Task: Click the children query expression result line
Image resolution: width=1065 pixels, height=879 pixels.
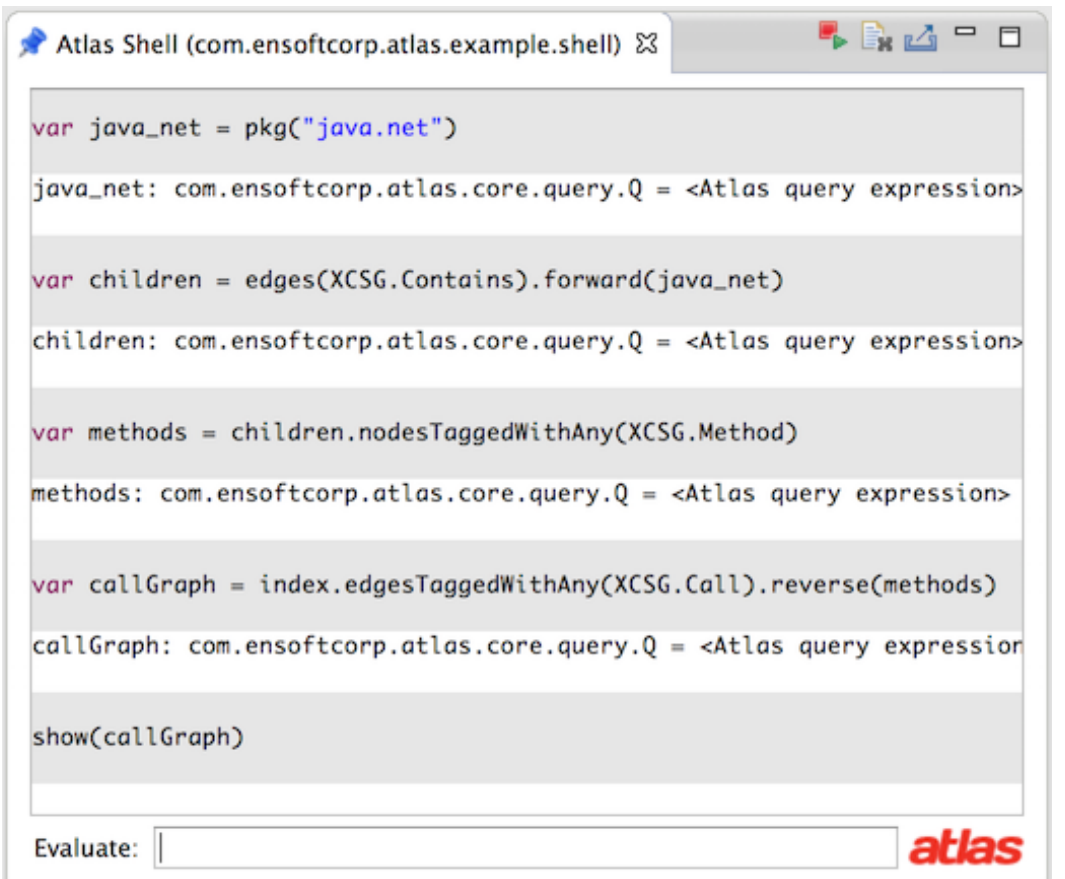Action: click(x=527, y=341)
